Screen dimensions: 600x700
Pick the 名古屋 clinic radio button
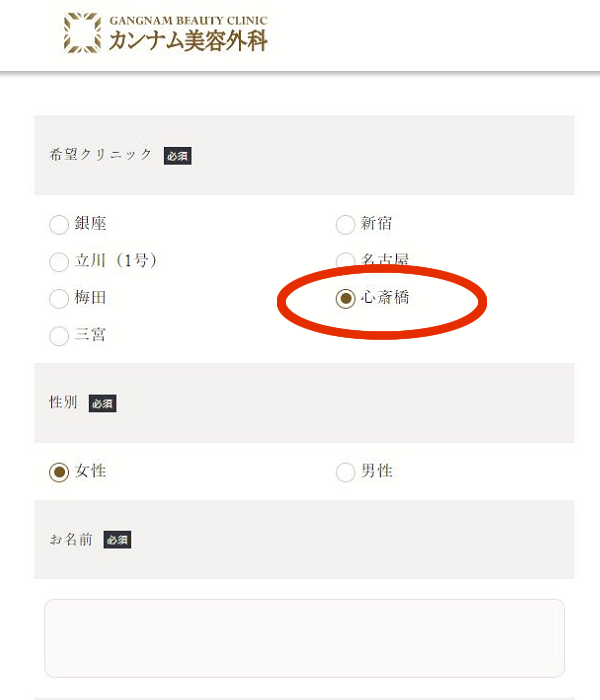click(345, 262)
